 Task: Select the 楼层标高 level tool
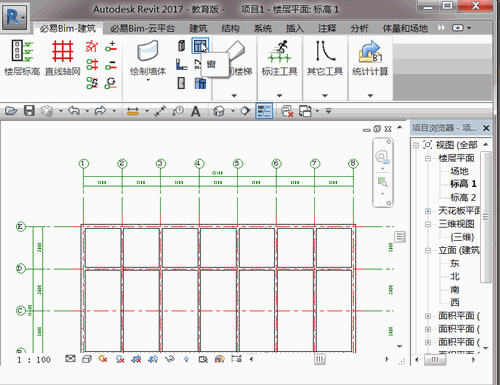pyautogui.click(x=22, y=57)
